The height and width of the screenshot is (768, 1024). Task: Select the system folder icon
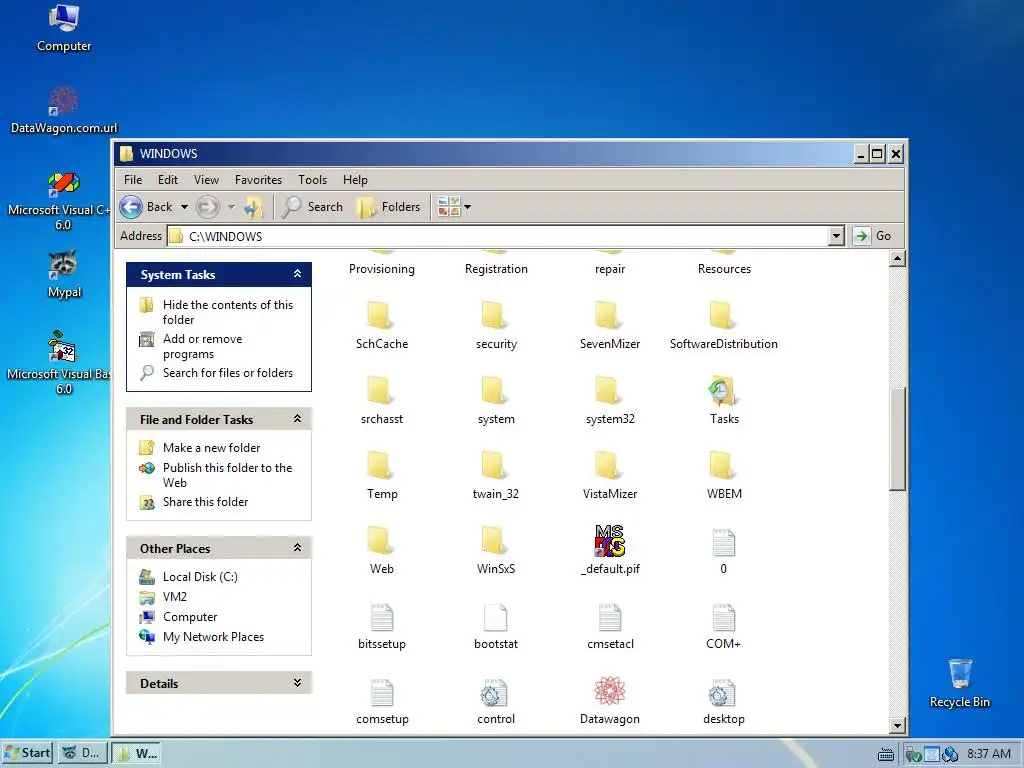click(x=494, y=391)
